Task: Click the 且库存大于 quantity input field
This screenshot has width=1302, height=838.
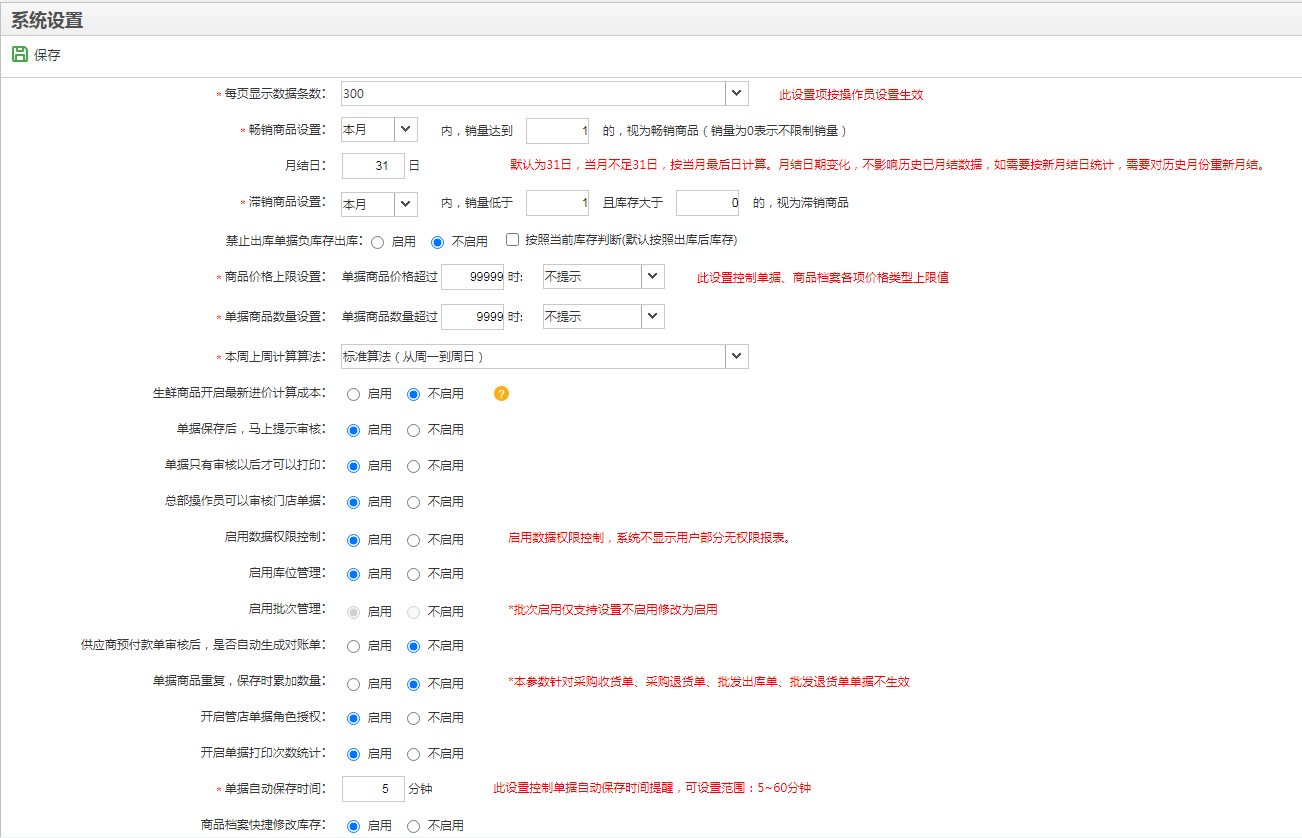Action: click(x=706, y=203)
